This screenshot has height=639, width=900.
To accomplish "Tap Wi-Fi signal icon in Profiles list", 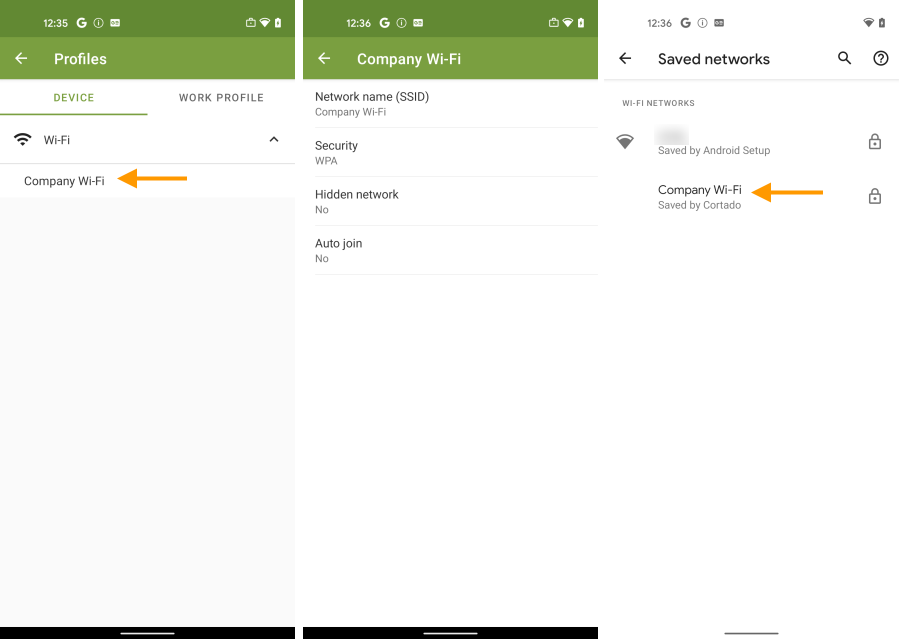I will click(22, 140).
